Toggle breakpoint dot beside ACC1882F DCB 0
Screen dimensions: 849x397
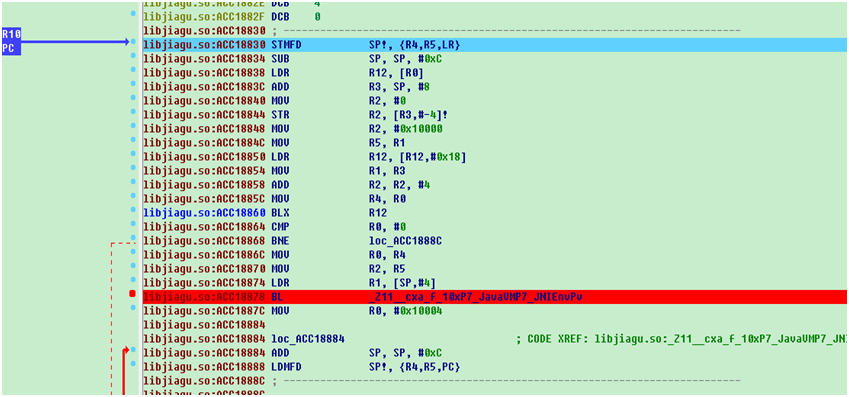[133, 13]
